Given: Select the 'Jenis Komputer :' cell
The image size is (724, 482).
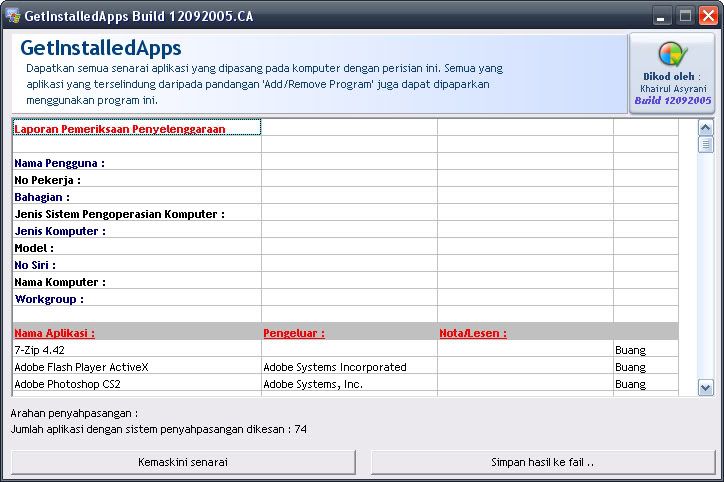Looking at the screenshot, I should click(x=137, y=230).
